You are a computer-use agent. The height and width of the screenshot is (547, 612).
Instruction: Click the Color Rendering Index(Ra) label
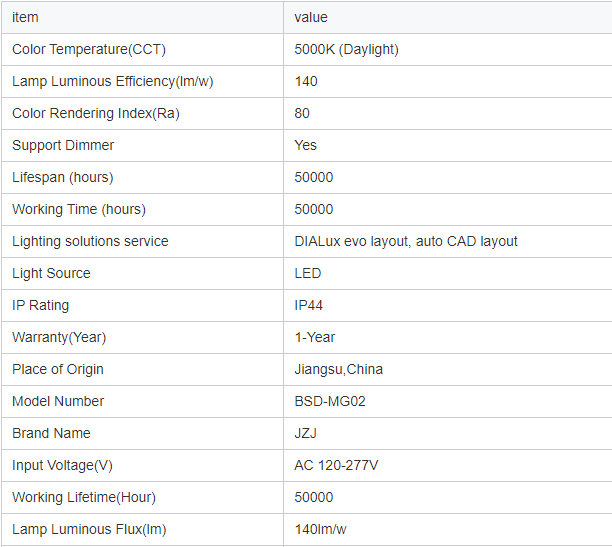(x=96, y=113)
